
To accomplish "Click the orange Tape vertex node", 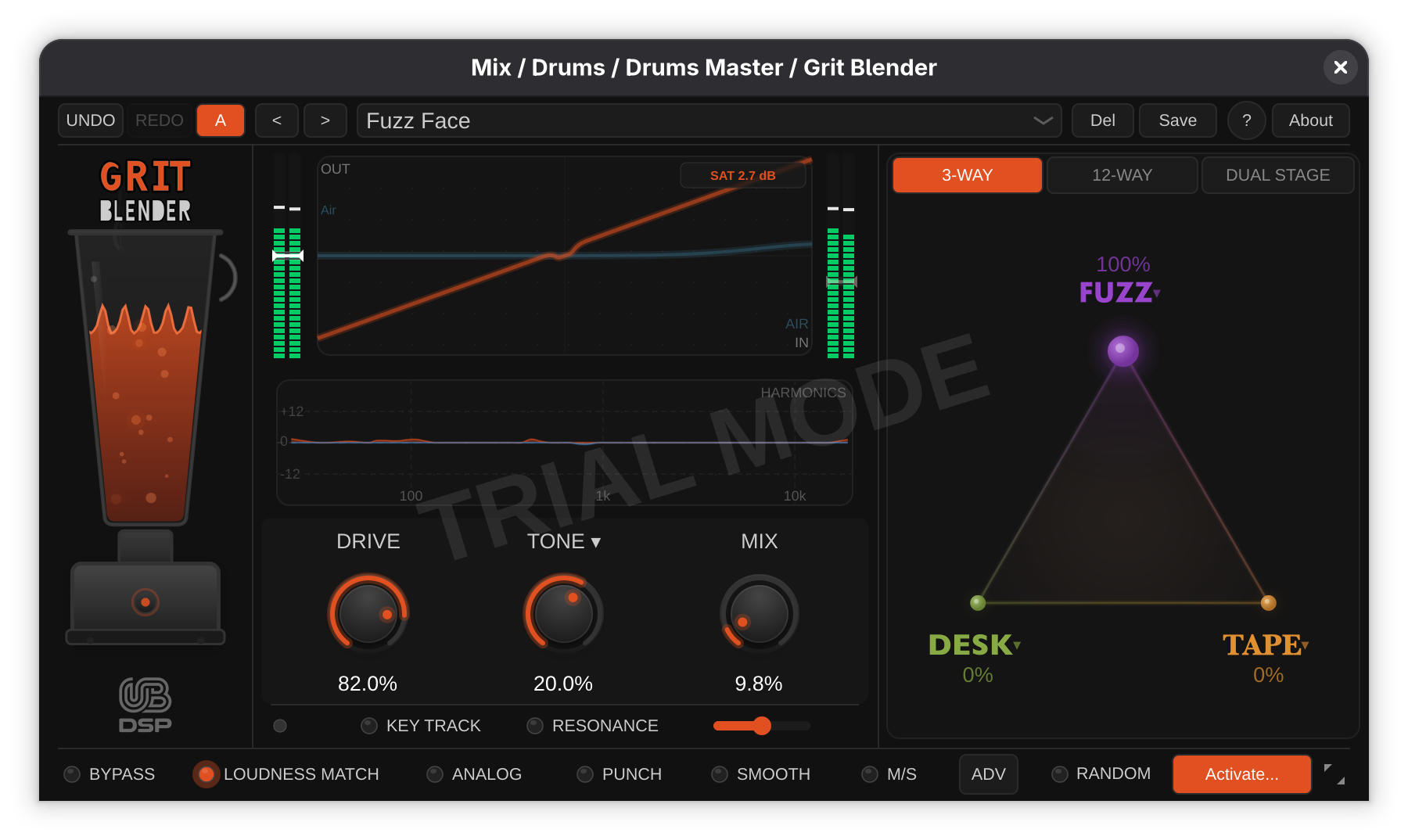I will (x=1268, y=602).
